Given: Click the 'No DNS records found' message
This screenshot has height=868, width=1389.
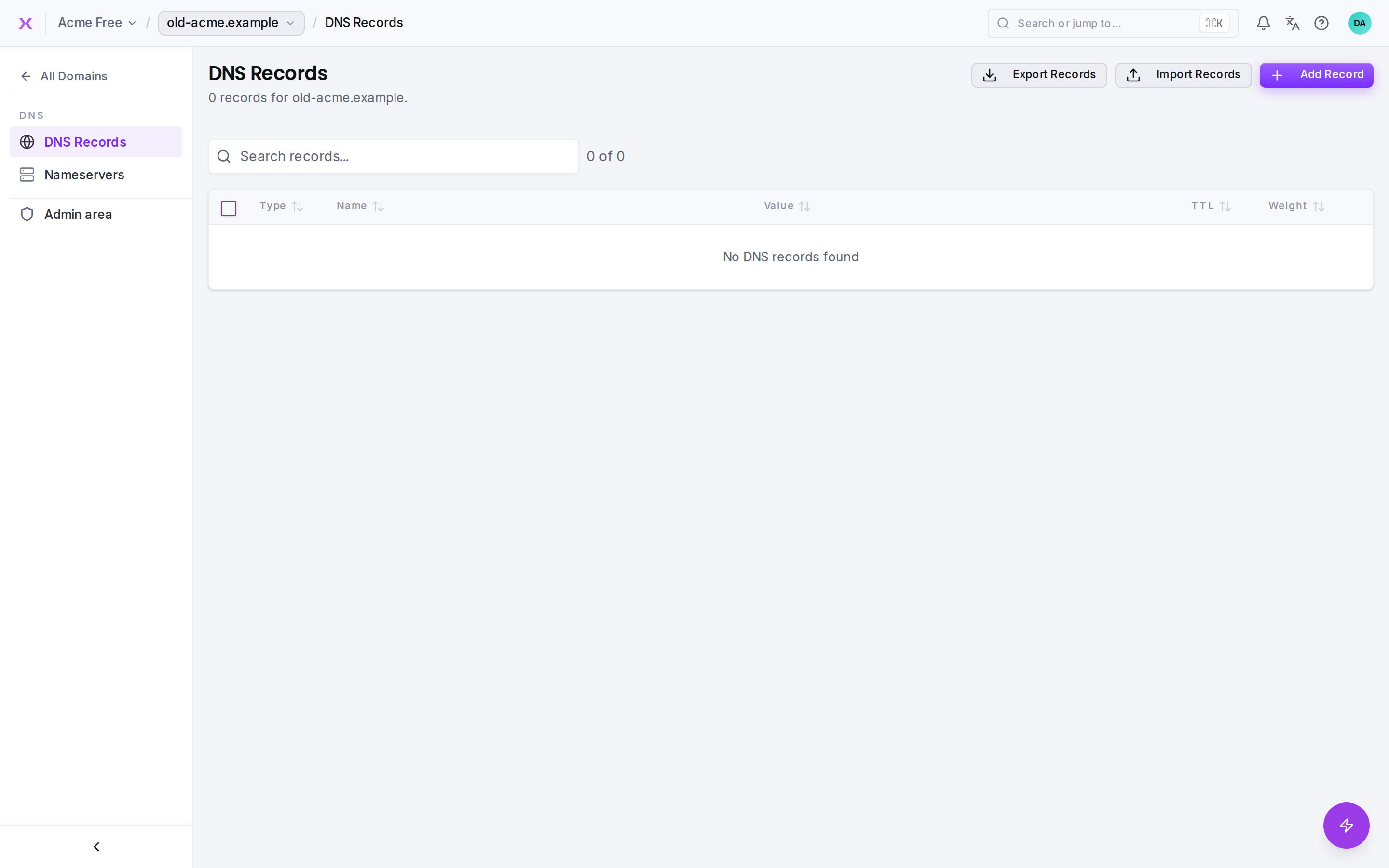Looking at the screenshot, I should pyautogui.click(x=790, y=257).
